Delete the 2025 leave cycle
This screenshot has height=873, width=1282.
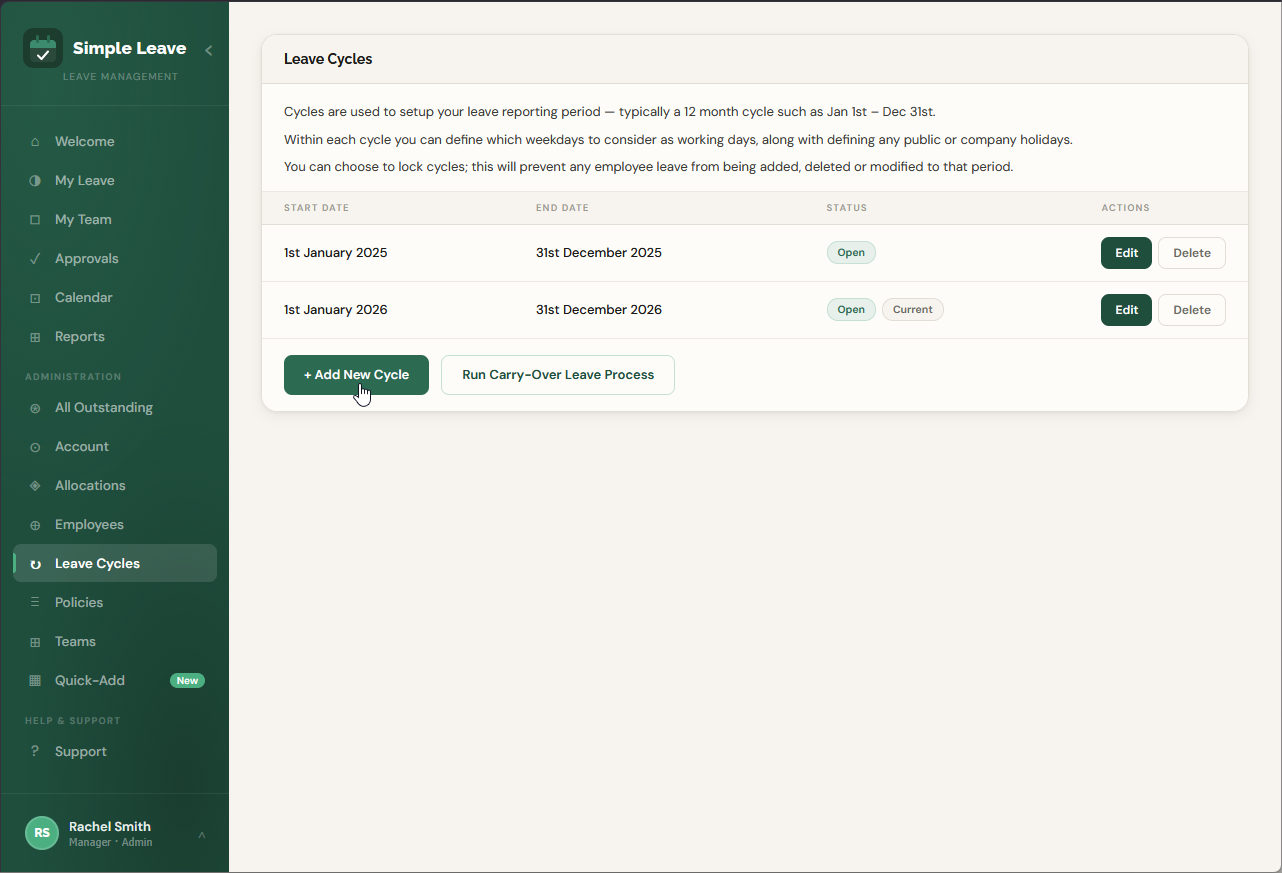(1192, 253)
